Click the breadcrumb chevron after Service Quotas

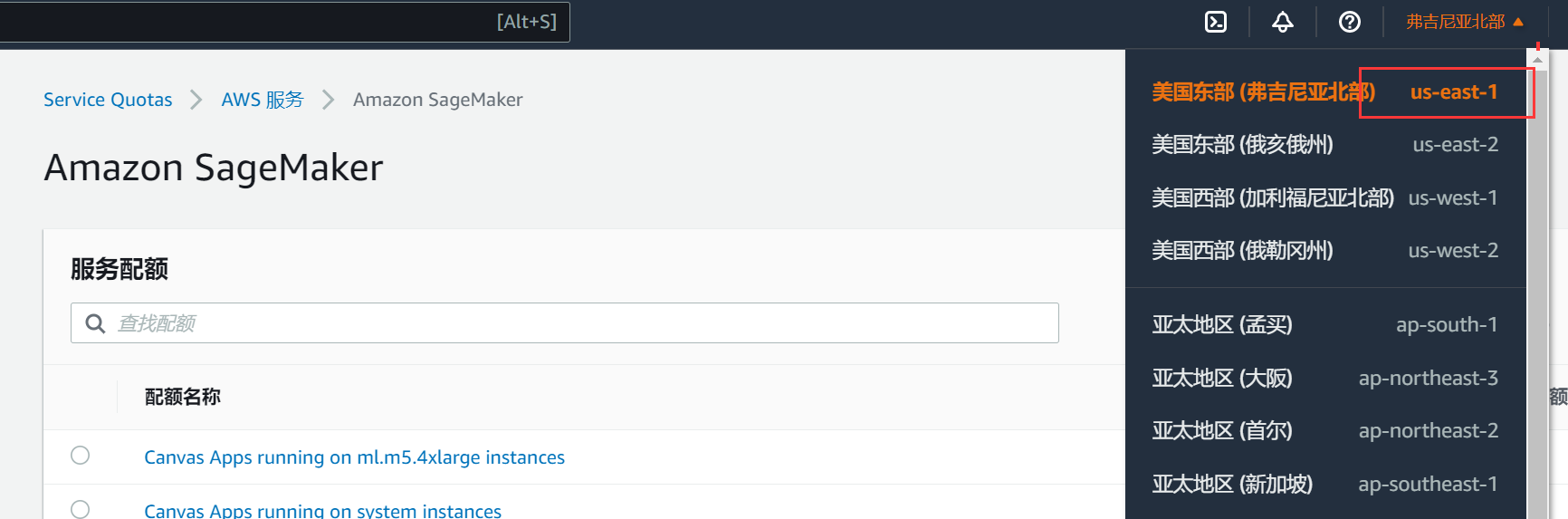click(196, 100)
